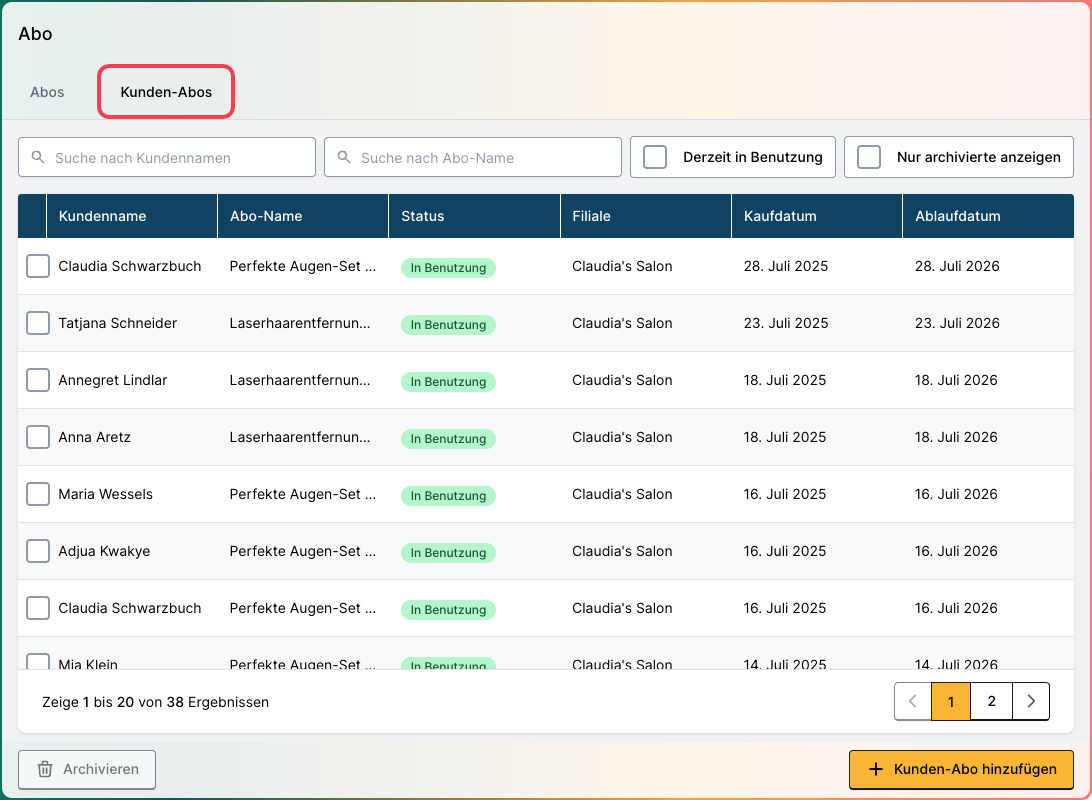Select the Kunden-Abos tab
This screenshot has height=800, width=1092.
pyautogui.click(x=166, y=92)
